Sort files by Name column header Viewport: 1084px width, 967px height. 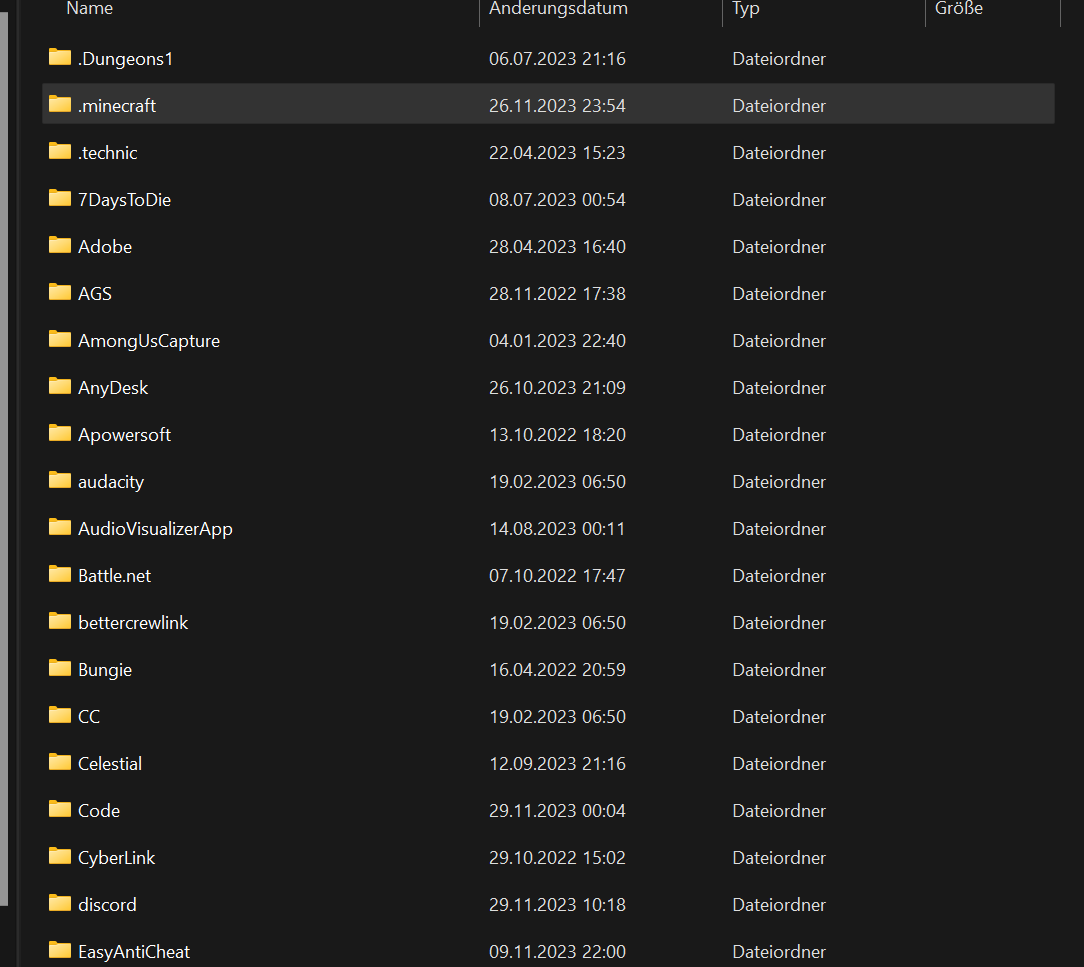click(90, 9)
